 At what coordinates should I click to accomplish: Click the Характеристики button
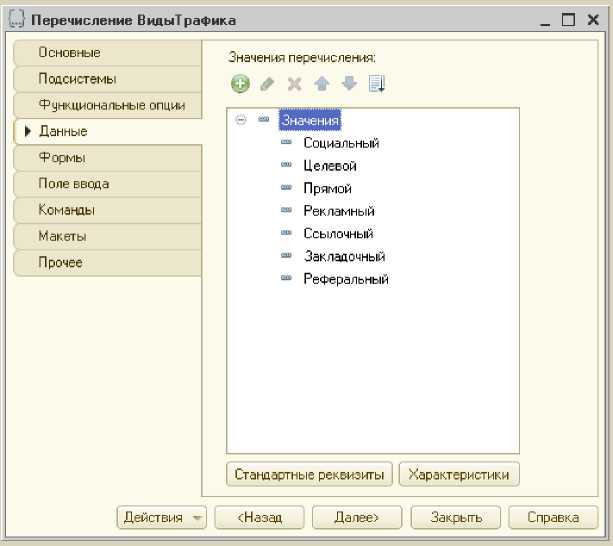(x=459, y=475)
